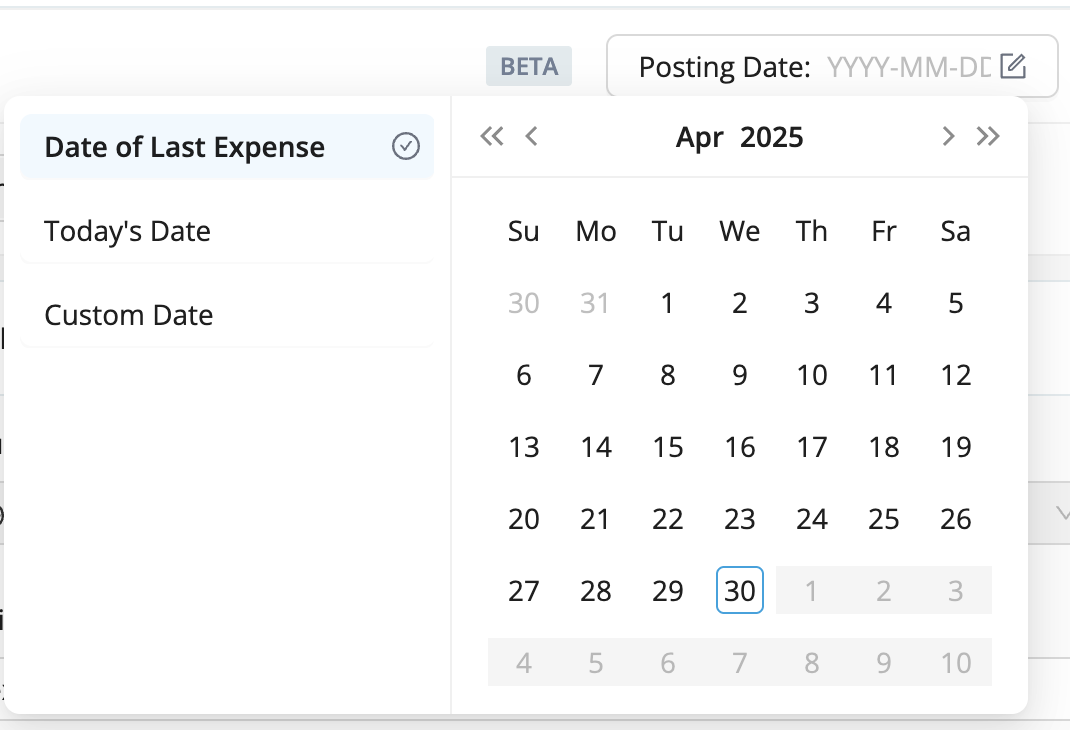Image resolution: width=1070 pixels, height=730 pixels.
Task: Pick April 15 on the calendar
Action: (668, 447)
